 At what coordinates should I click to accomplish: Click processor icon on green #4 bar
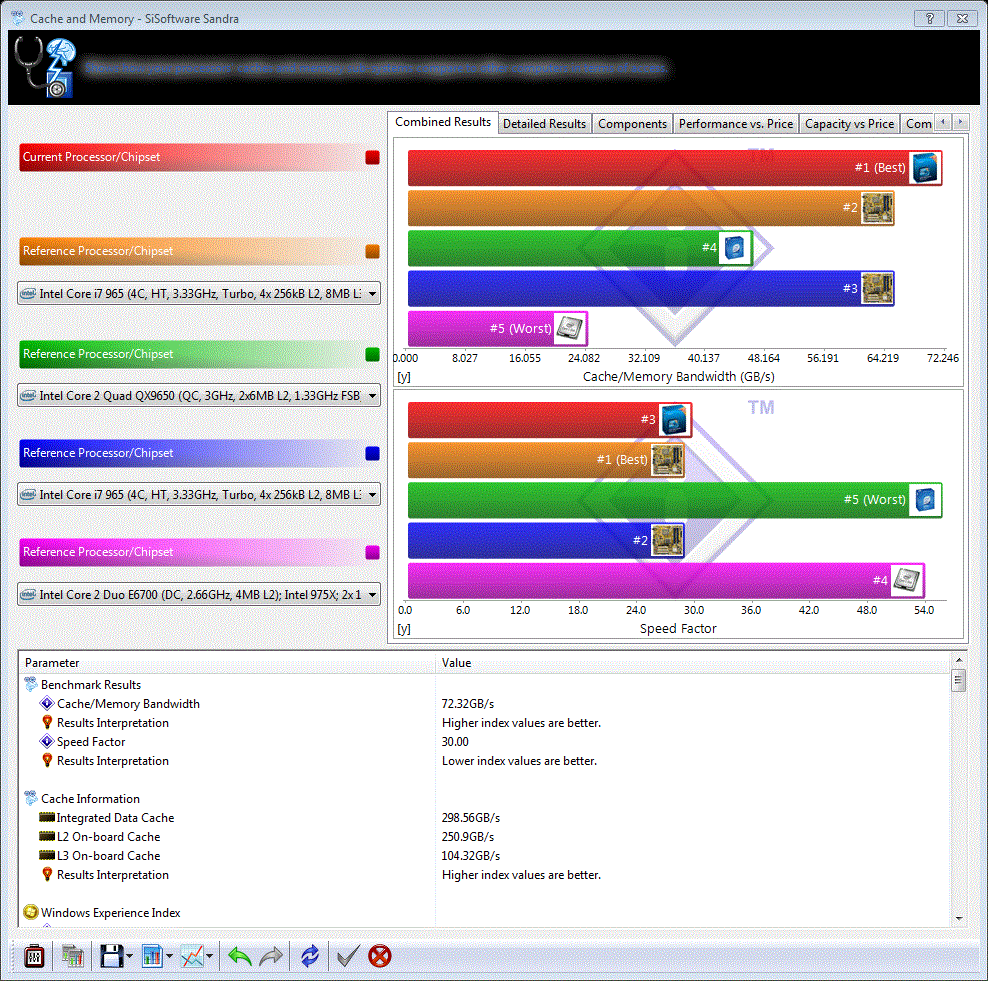coord(735,248)
